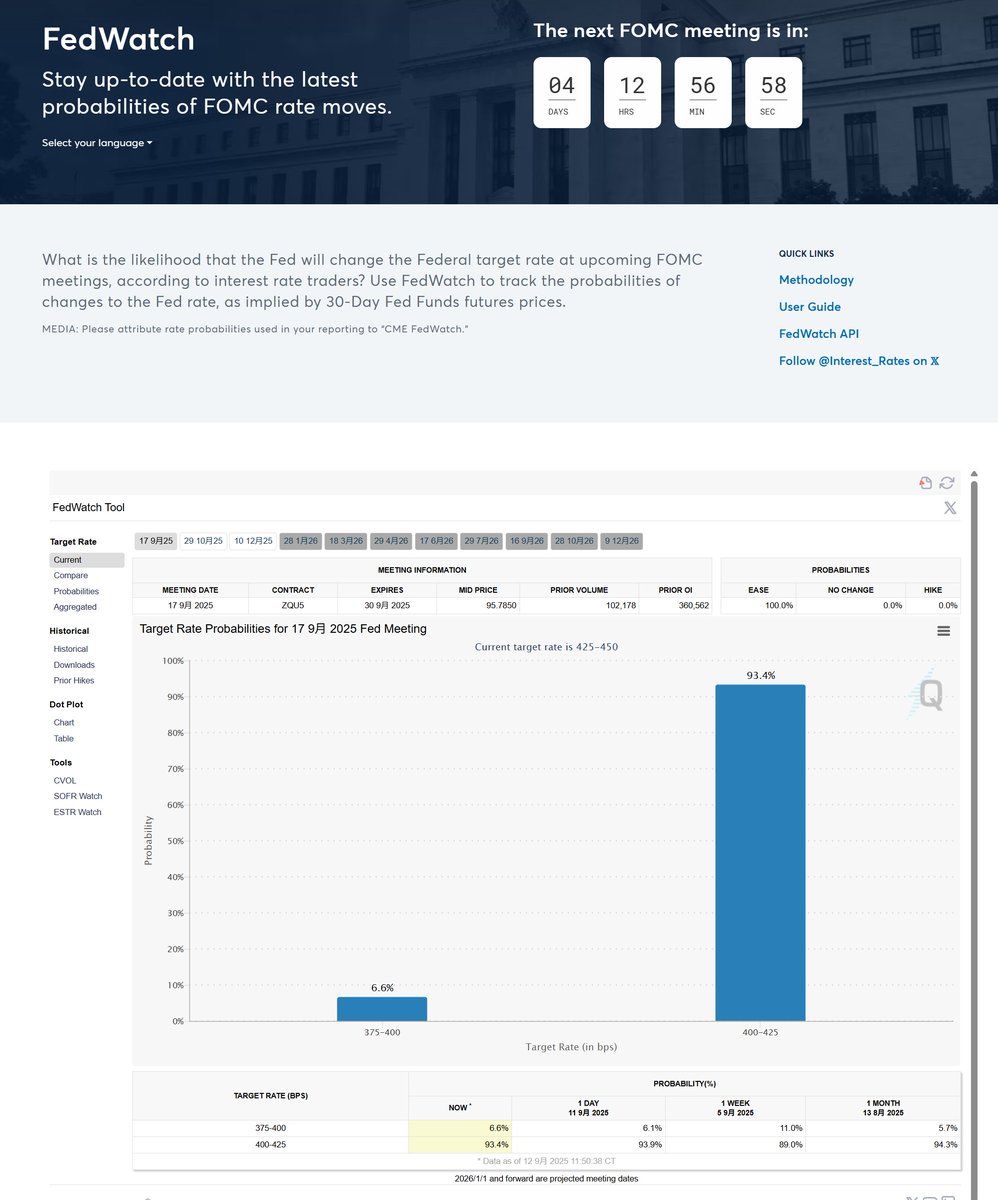Screen dimensions: 998x1200
Task: Open Downloads in the sidebar
Action: pos(74,665)
